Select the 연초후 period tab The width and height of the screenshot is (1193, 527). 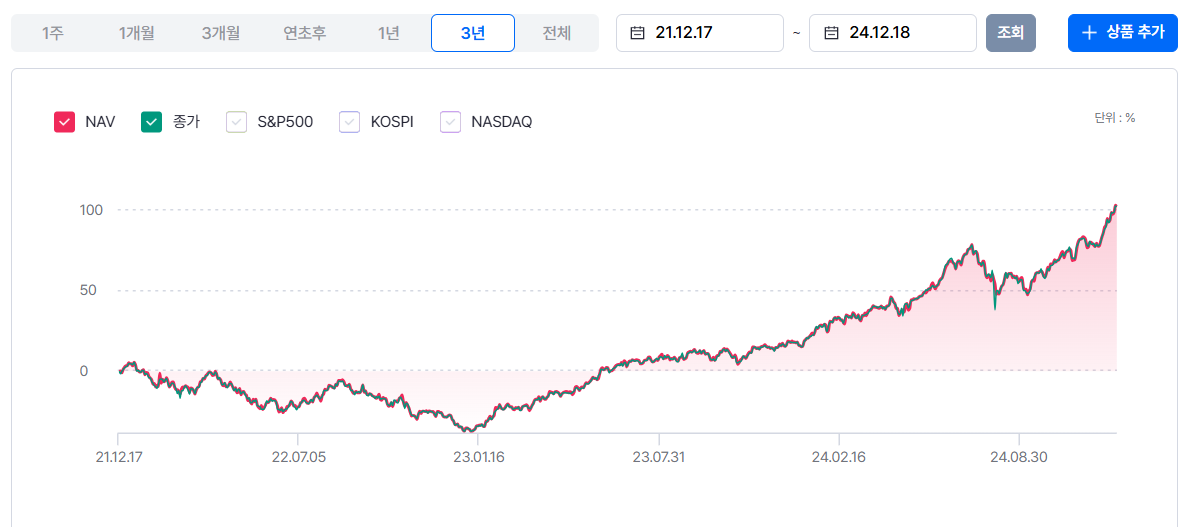(304, 33)
